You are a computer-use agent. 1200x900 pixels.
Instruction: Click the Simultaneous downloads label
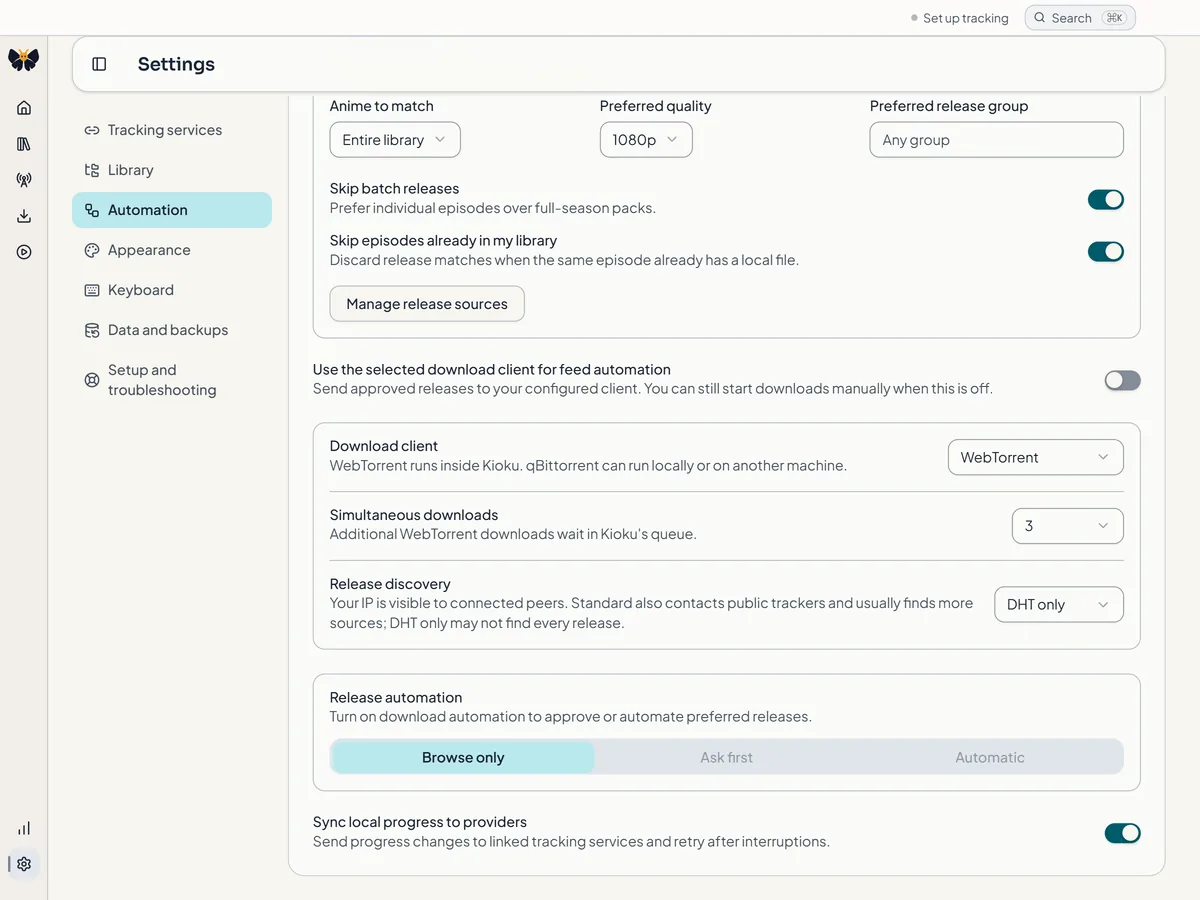pos(414,515)
